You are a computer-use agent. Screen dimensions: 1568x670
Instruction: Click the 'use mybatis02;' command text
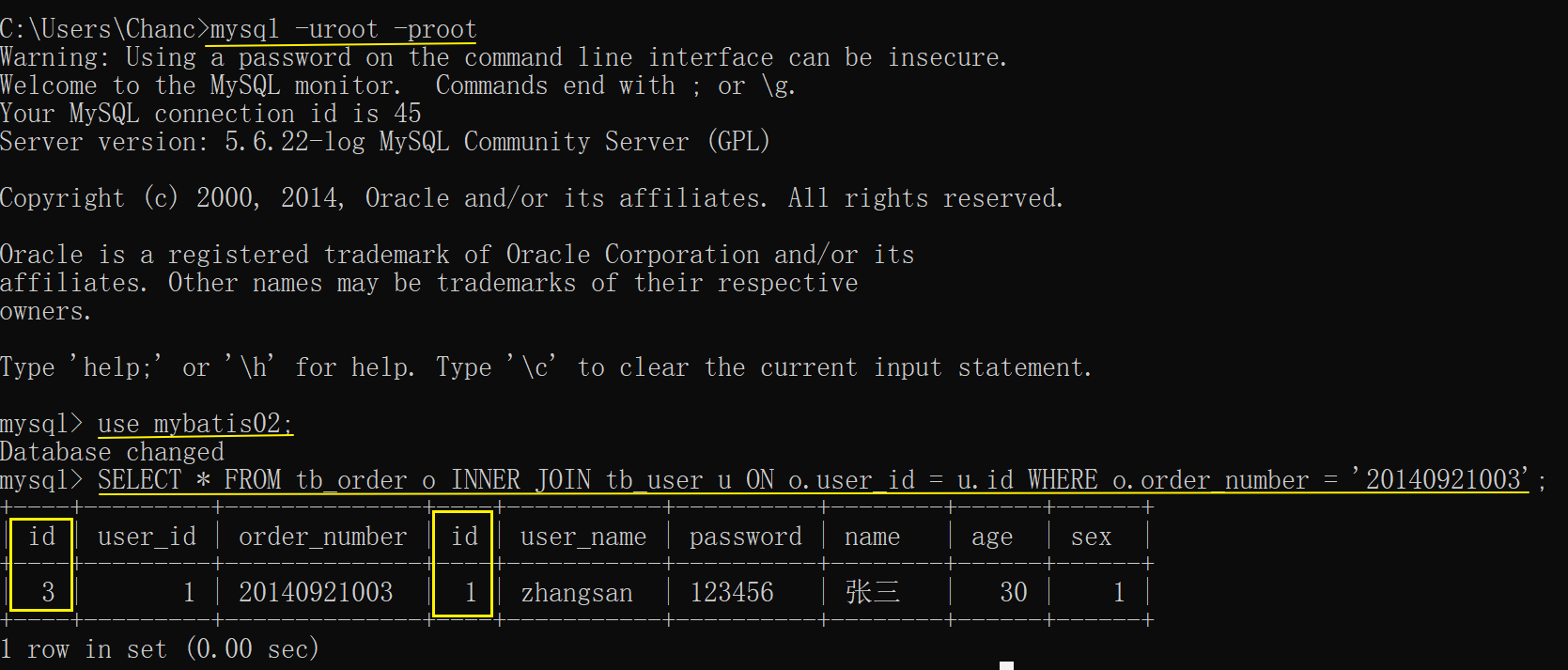194,424
